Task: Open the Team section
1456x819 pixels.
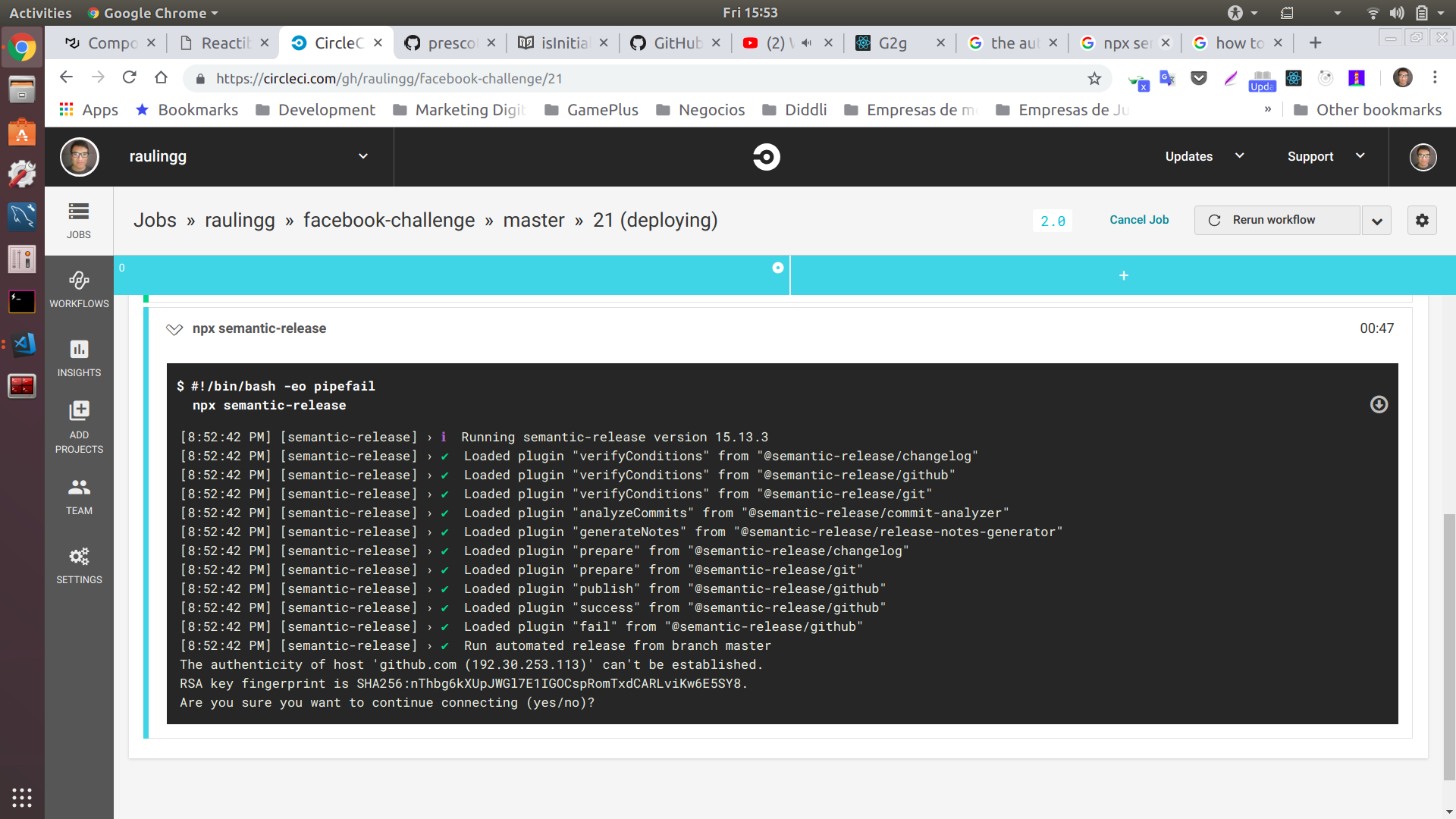Action: [79, 496]
